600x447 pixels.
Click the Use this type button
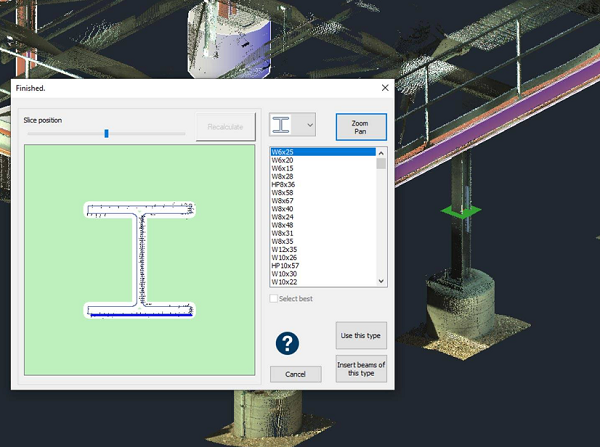(360, 336)
